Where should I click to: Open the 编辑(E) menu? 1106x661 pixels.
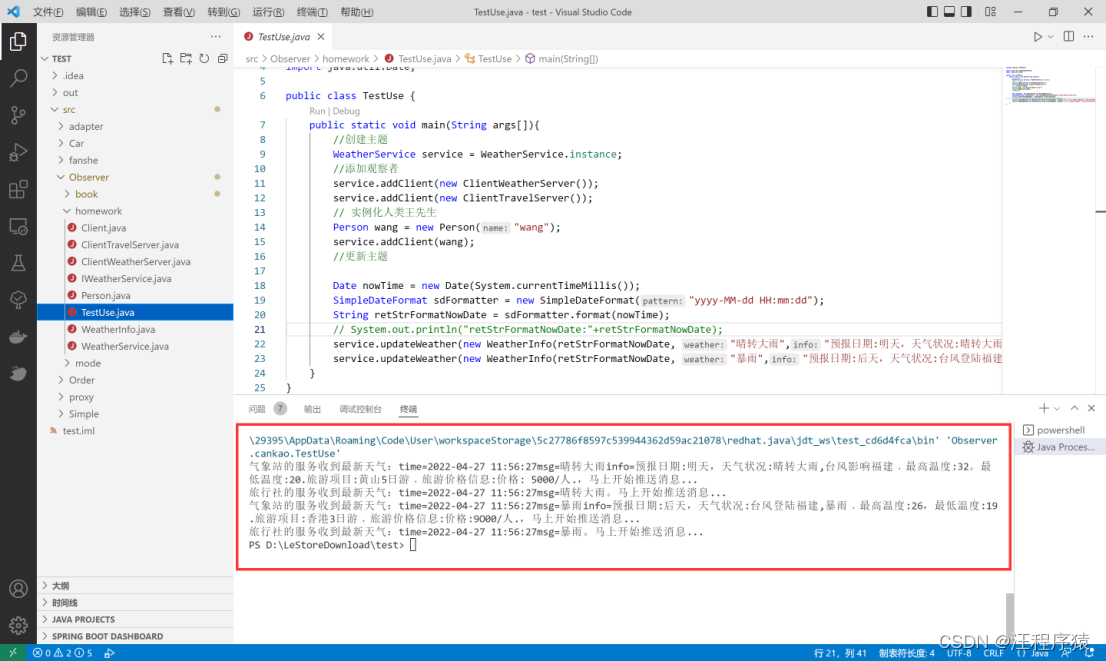91,12
